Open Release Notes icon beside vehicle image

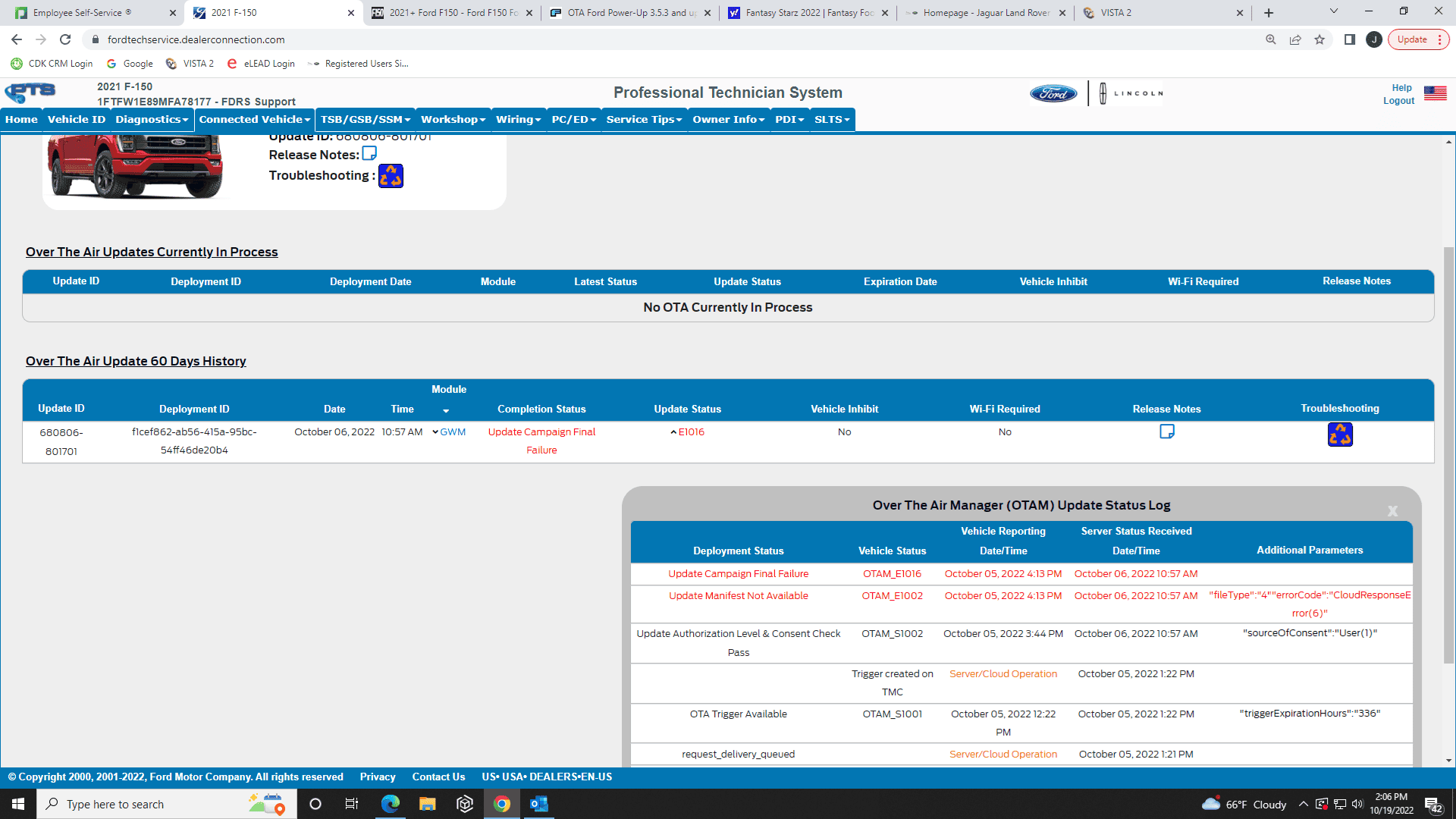369,153
